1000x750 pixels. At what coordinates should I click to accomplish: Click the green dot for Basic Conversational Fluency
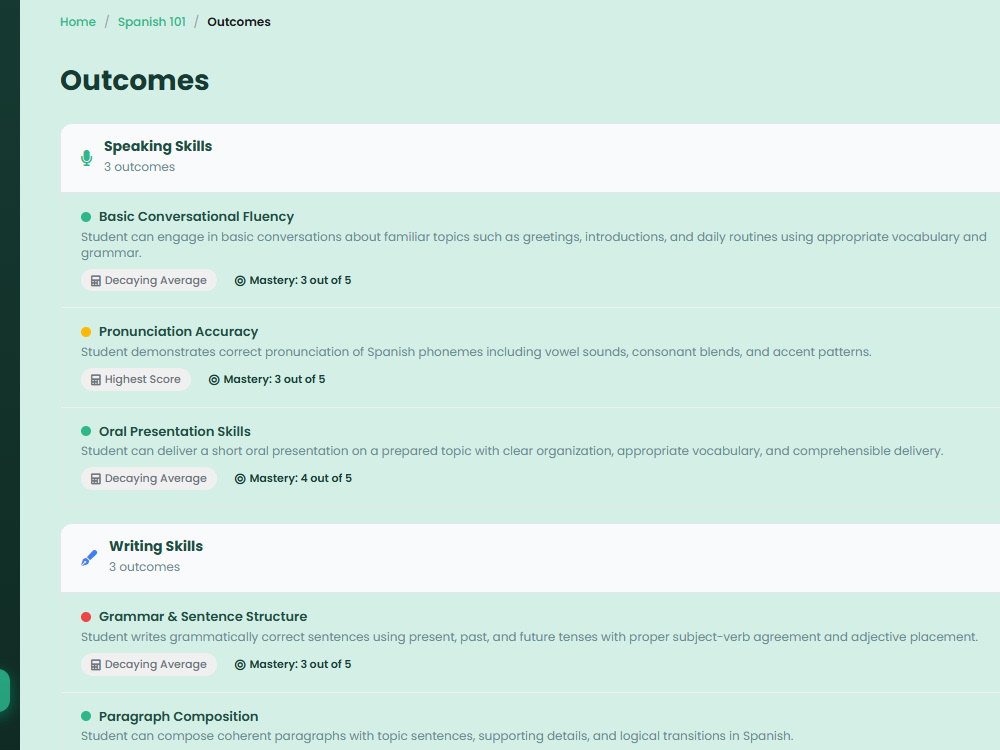click(86, 217)
